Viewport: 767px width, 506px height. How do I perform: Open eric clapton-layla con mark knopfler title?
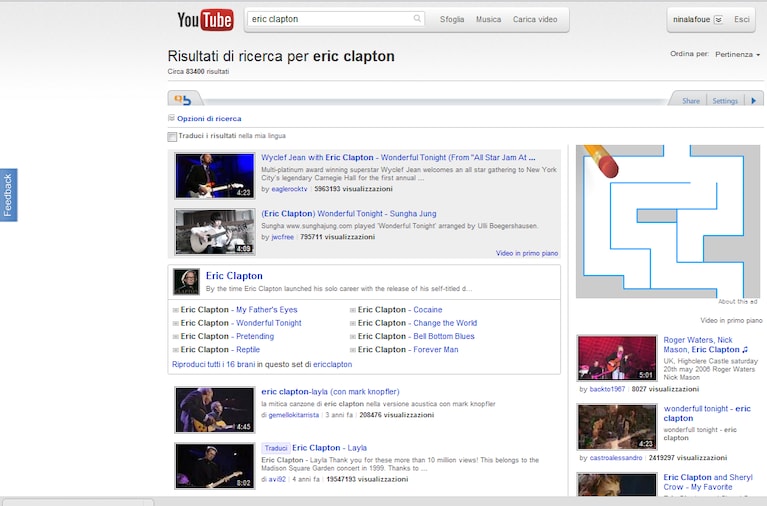(x=330, y=392)
